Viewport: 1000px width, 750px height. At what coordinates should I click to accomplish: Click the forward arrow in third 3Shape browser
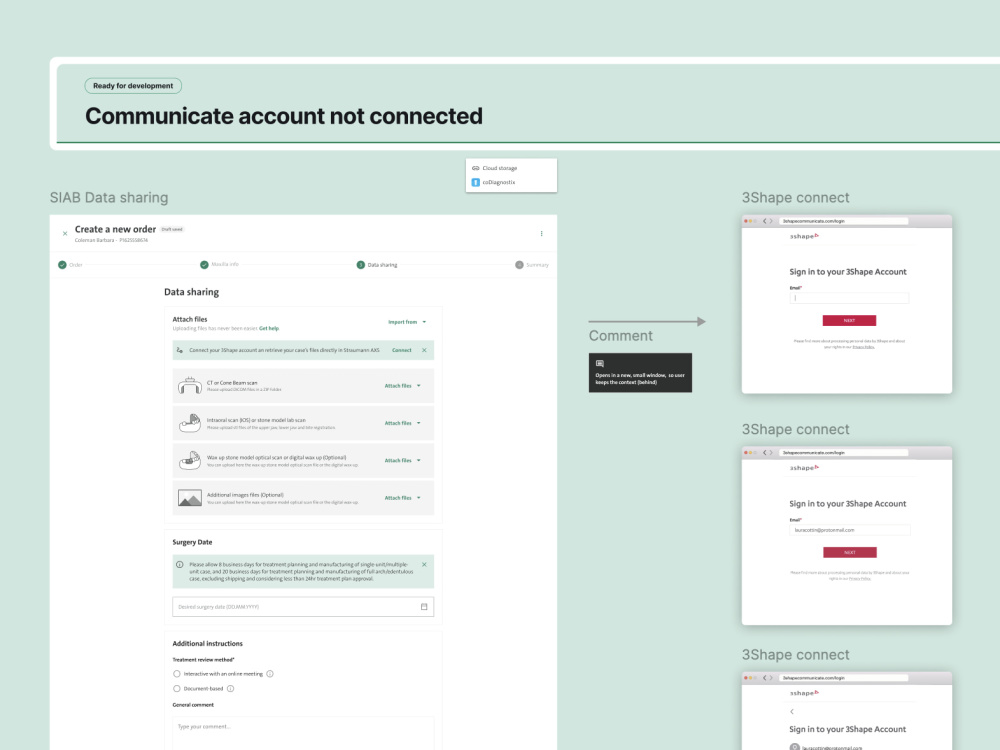771,678
